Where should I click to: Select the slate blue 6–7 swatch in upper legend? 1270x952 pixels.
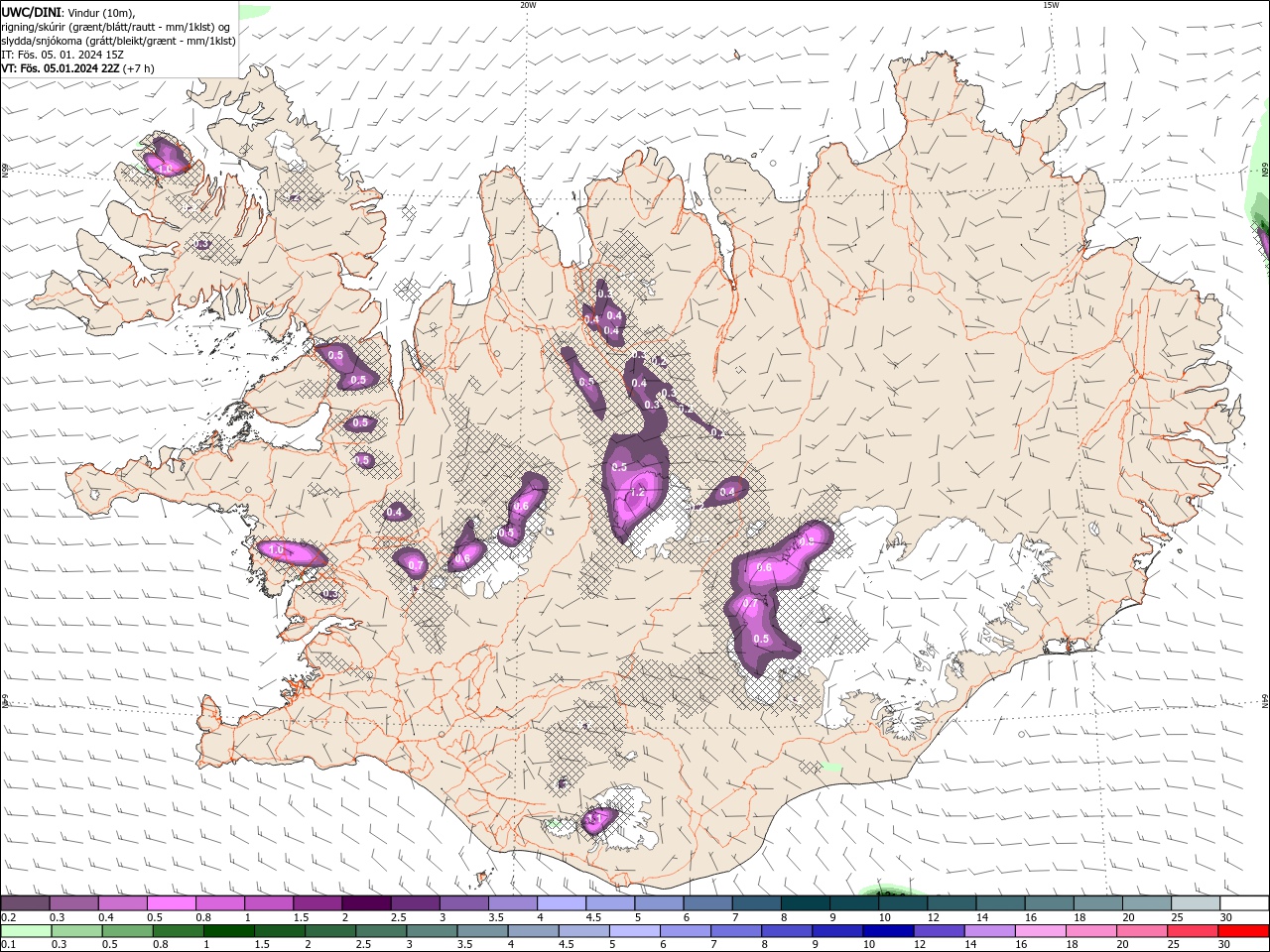pyautogui.click(x=707, y=903)
